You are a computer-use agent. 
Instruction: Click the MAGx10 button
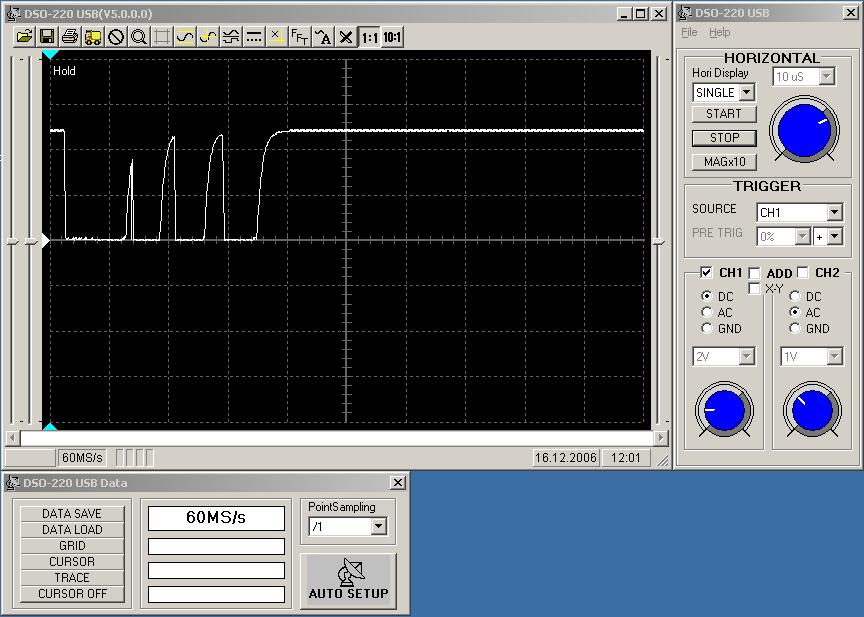724,162
